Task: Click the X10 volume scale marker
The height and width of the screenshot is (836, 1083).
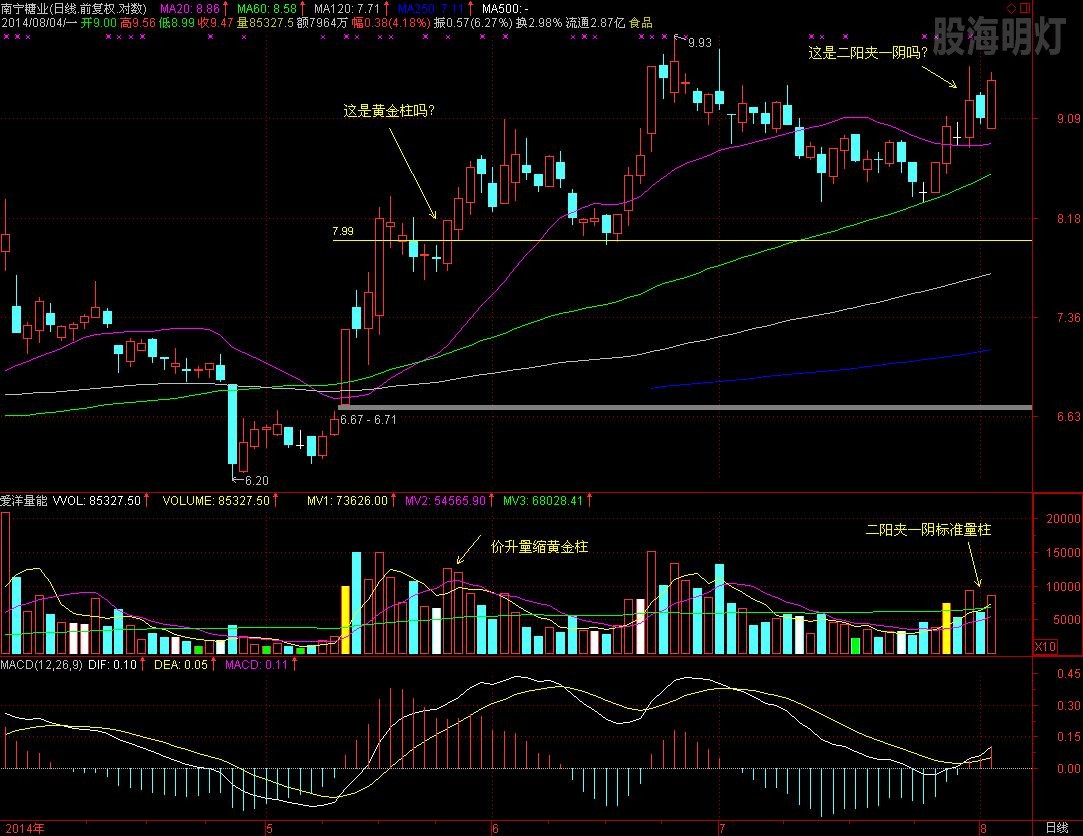Action: (x=1045, y=647)
